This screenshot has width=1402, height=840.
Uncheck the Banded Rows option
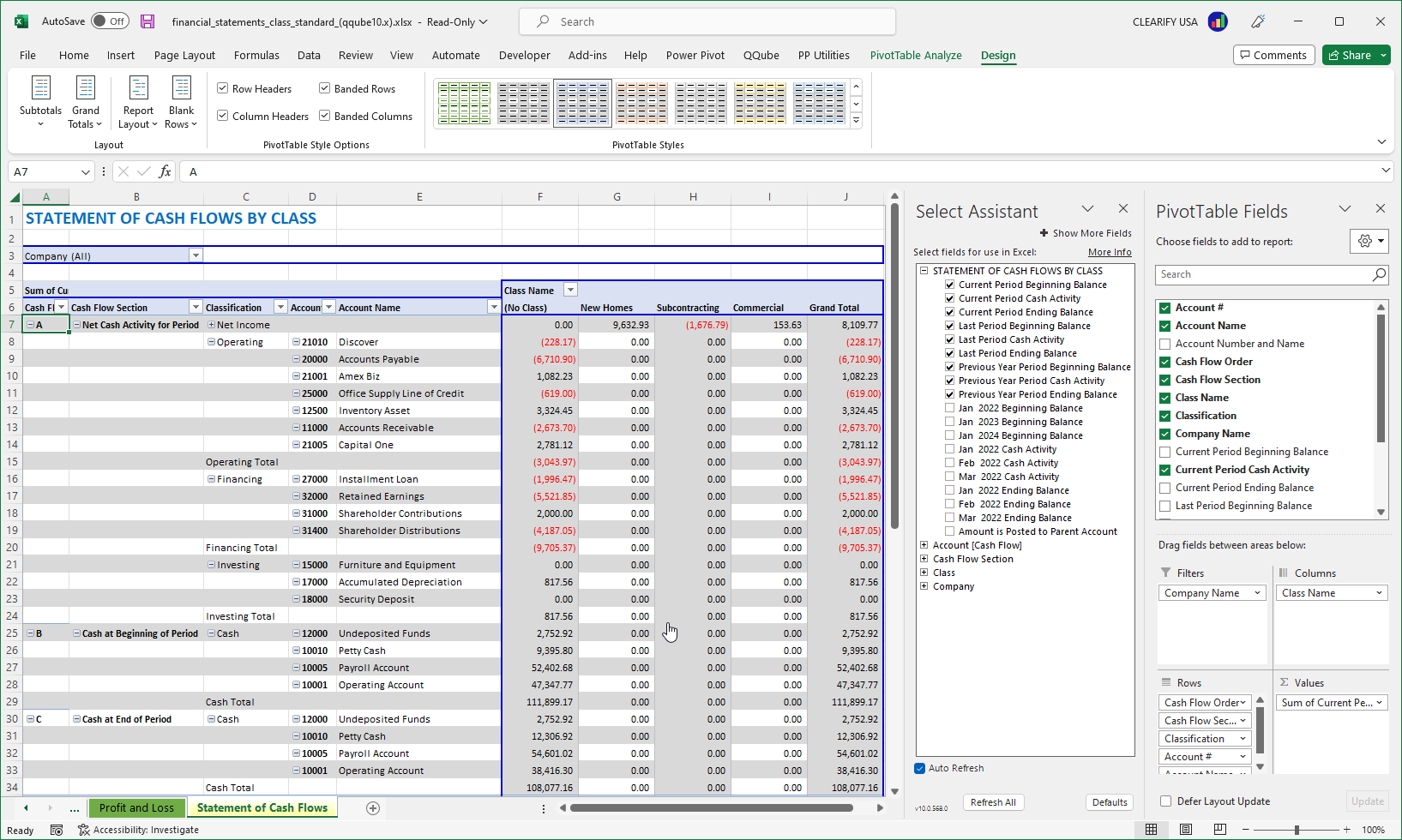324,87
